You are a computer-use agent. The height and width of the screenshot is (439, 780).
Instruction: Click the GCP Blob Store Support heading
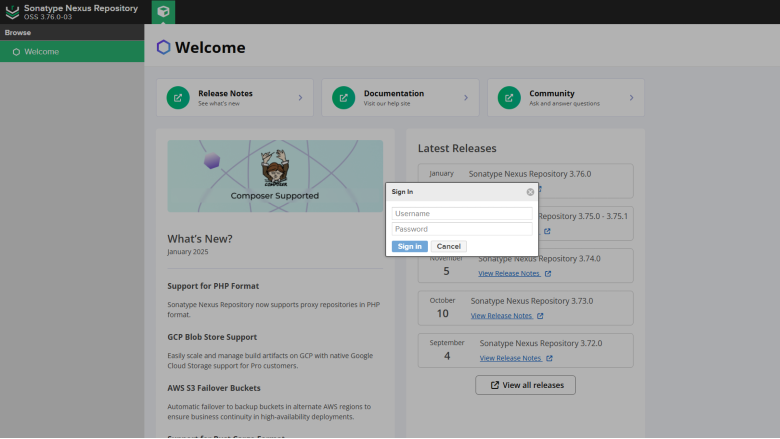point(212,337)
